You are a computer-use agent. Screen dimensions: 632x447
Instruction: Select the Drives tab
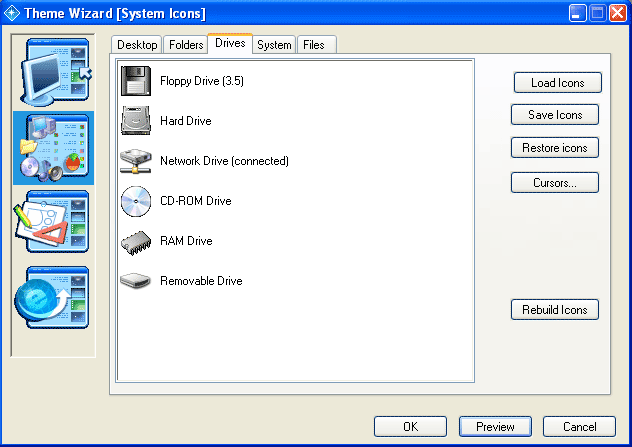click(x=230, y=43)
